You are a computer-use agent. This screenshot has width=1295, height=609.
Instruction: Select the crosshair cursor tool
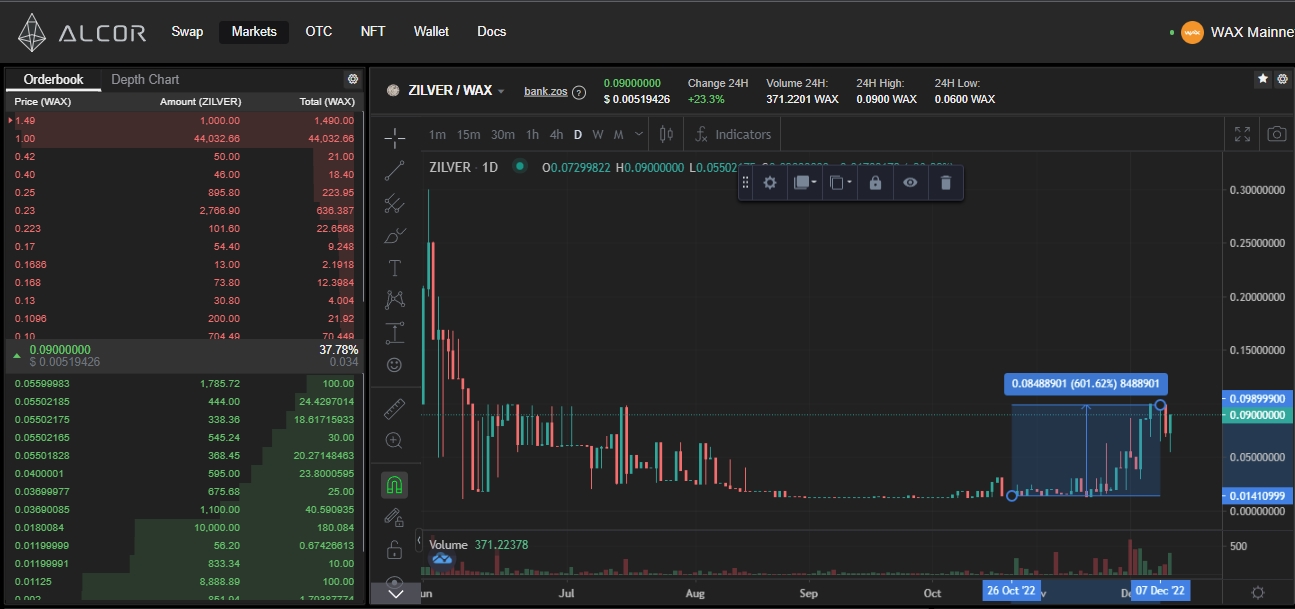point(395,138)
